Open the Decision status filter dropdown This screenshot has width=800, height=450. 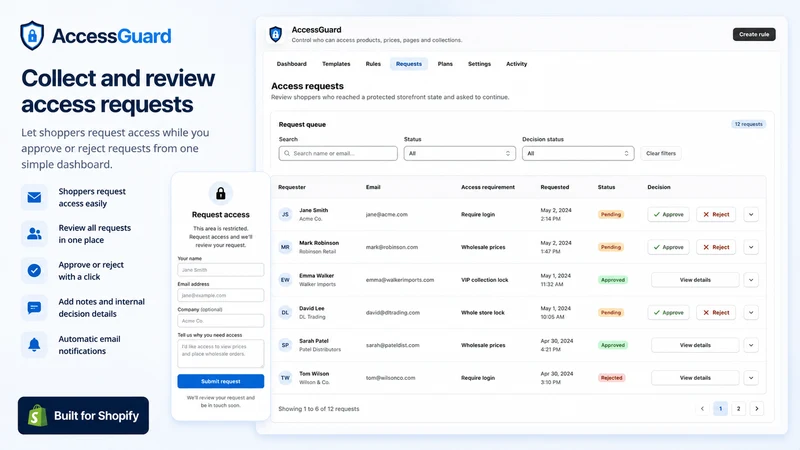pyautogui.click(x=578, y=153)
